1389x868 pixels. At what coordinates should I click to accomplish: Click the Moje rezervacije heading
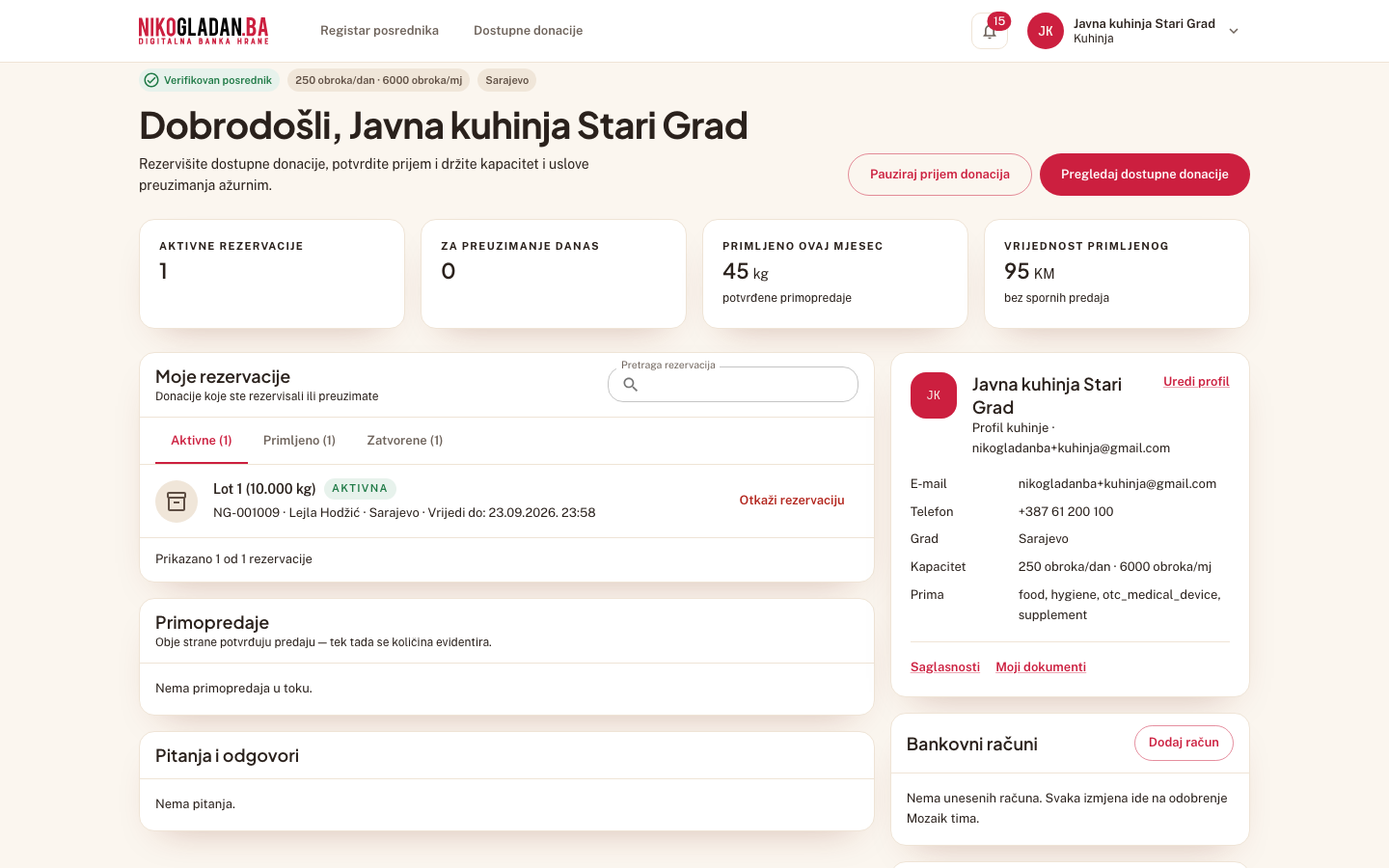pyautogui.click(x=223, y=376)
